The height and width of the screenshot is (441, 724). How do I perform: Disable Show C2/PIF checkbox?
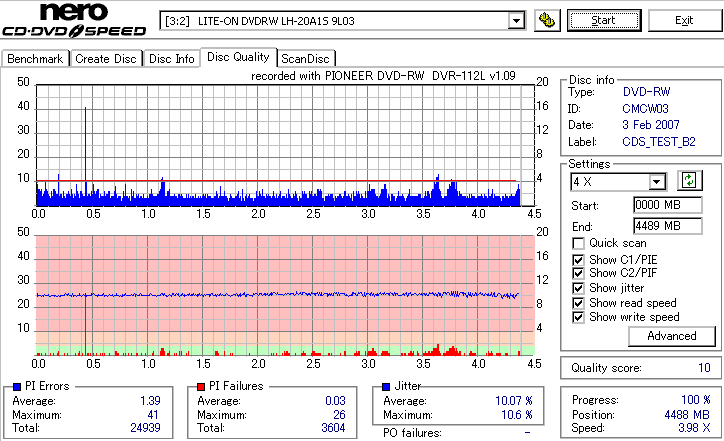pos(578,273)
